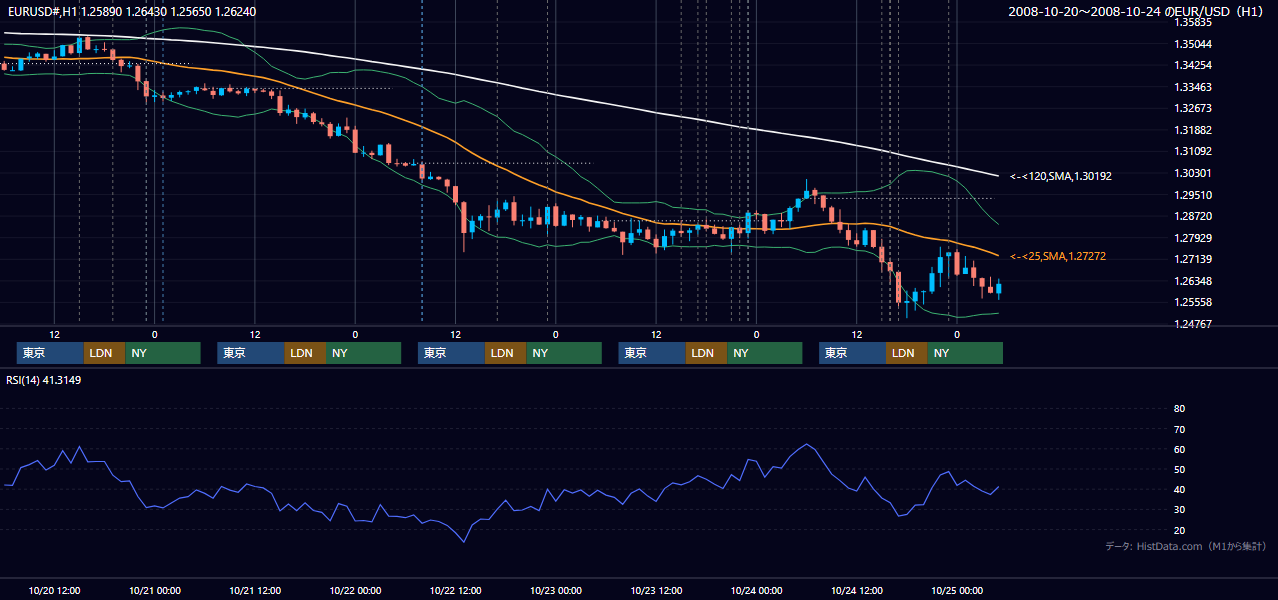Select the <-<25,SMA,1.27272 label

point(1057,257)
